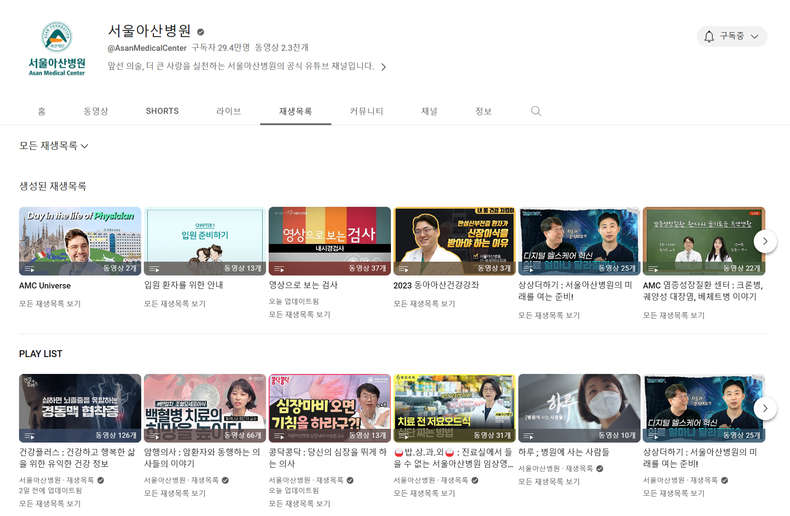Click 모든 재생목록 보기 under 입원 환자를 위한 안내
This screenshot has width=790, height=516.
[x=175, y=304]
